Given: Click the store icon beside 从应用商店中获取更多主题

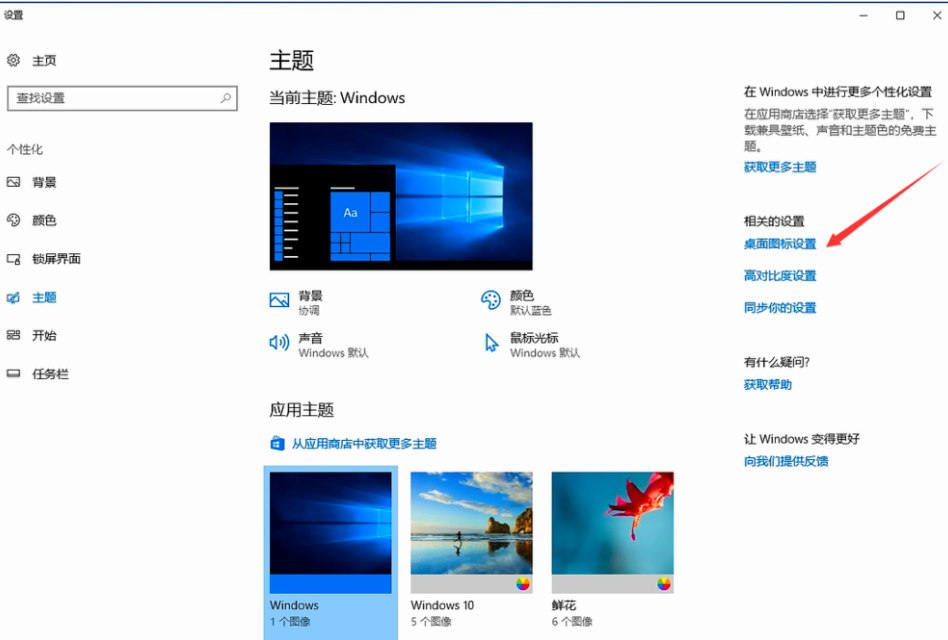Looking at the screenshot, I should [x=277, y=443].
